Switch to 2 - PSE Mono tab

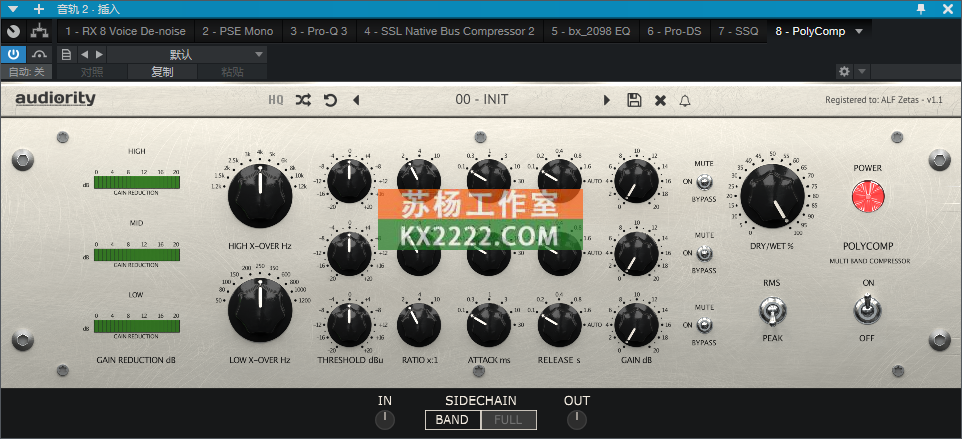[238, 31]
